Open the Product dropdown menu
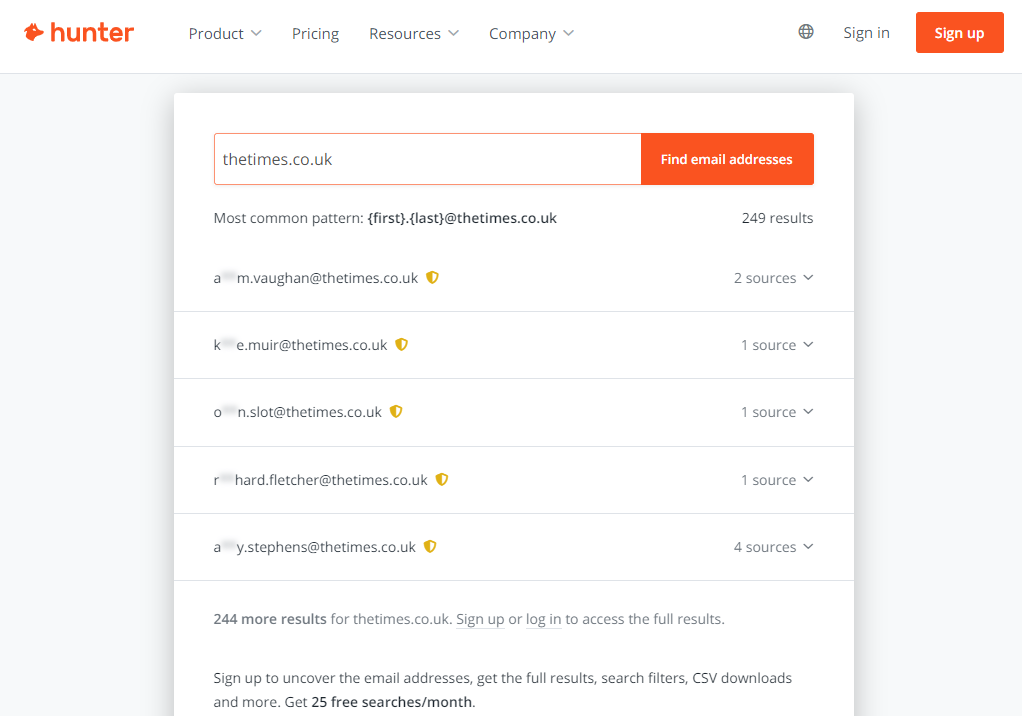1022x716 pixels. pyautogui.click(x=225, y=33)
